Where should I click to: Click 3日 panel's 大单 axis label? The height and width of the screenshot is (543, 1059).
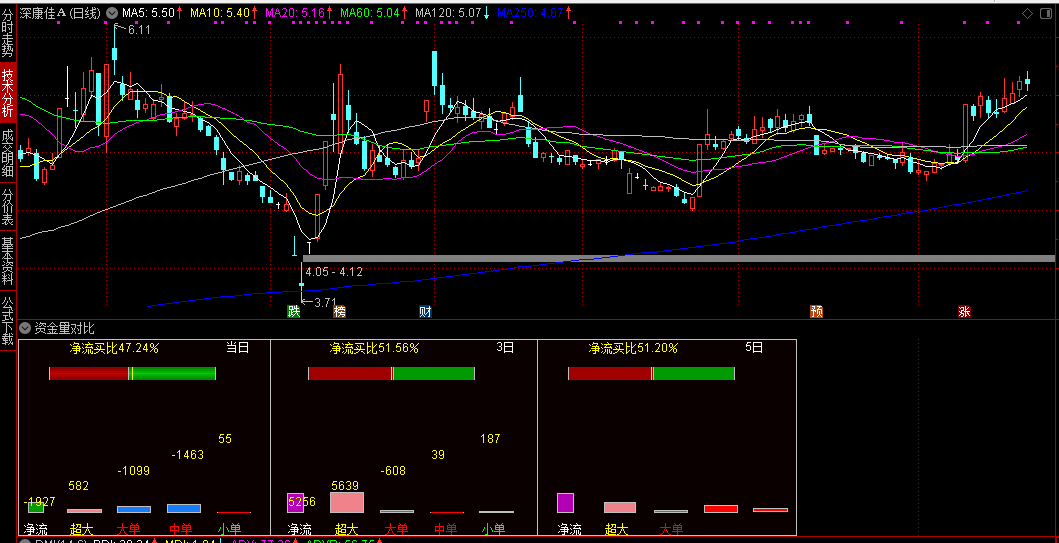coord(396,529)
